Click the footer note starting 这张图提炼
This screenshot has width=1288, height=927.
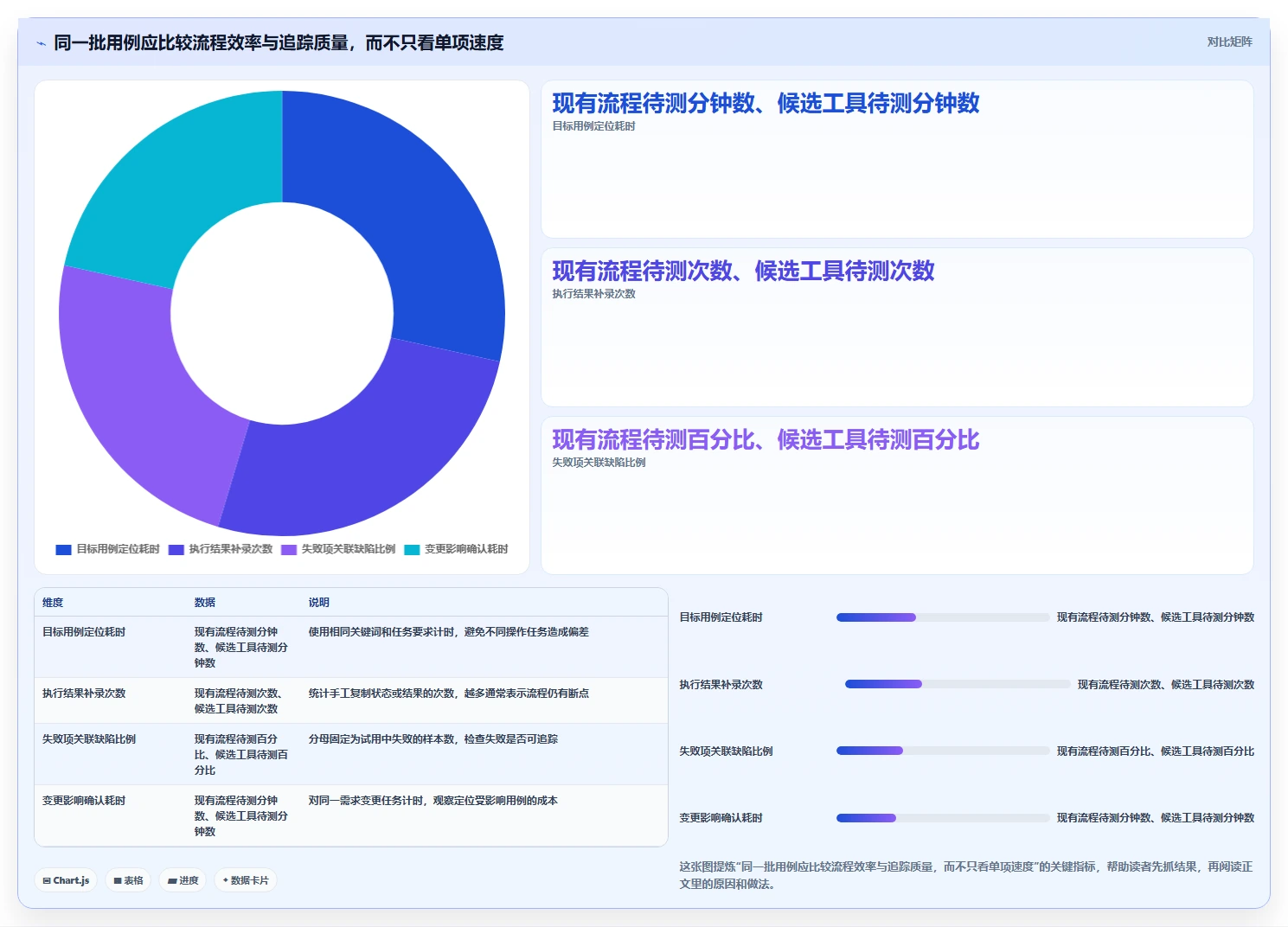click(966, 875)
